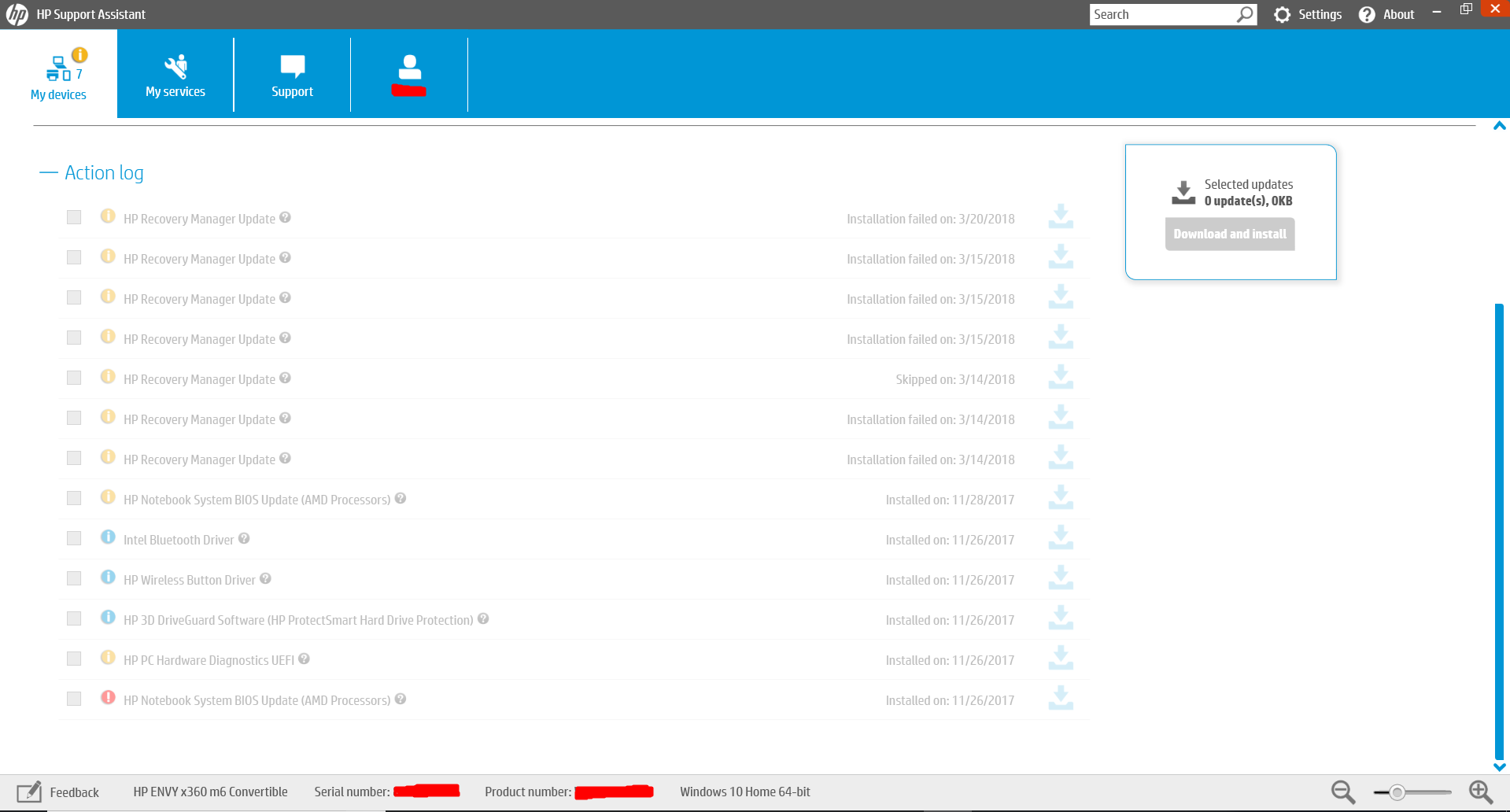Screen dimensions: 1510x812
Task: Click the HP Wireless Button Driver entry text
Action: (x=190, y=580)
